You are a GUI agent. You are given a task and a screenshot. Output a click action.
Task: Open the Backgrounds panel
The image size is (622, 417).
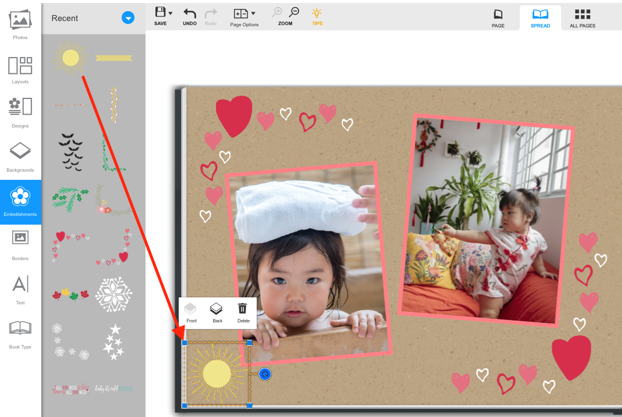tap(20, 154)
